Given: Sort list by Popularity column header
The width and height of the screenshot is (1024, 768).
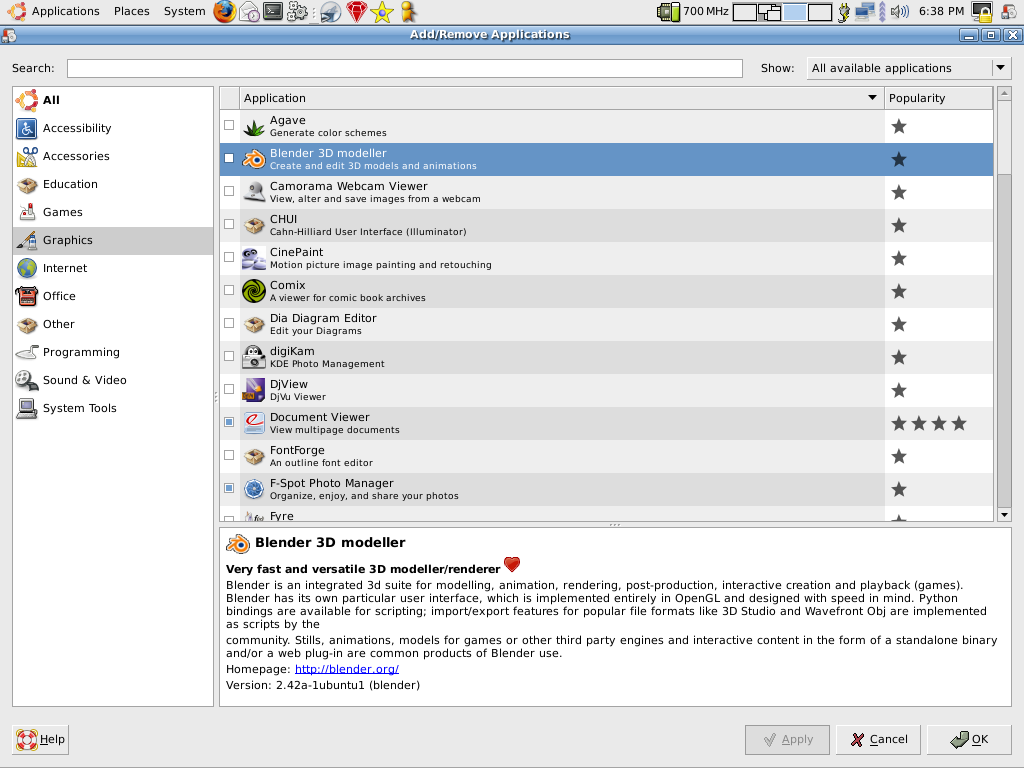Looking at the screenshot, I should click(938, 98).
